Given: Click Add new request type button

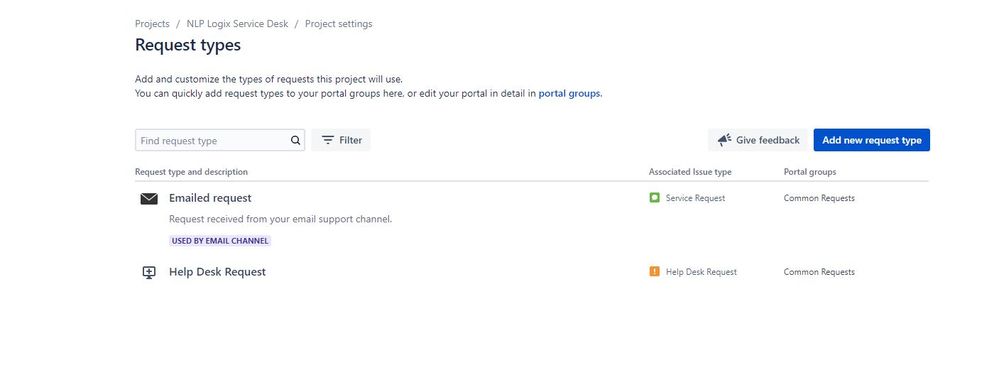Looking at the screenshot, I should click(x=872, y=140).
